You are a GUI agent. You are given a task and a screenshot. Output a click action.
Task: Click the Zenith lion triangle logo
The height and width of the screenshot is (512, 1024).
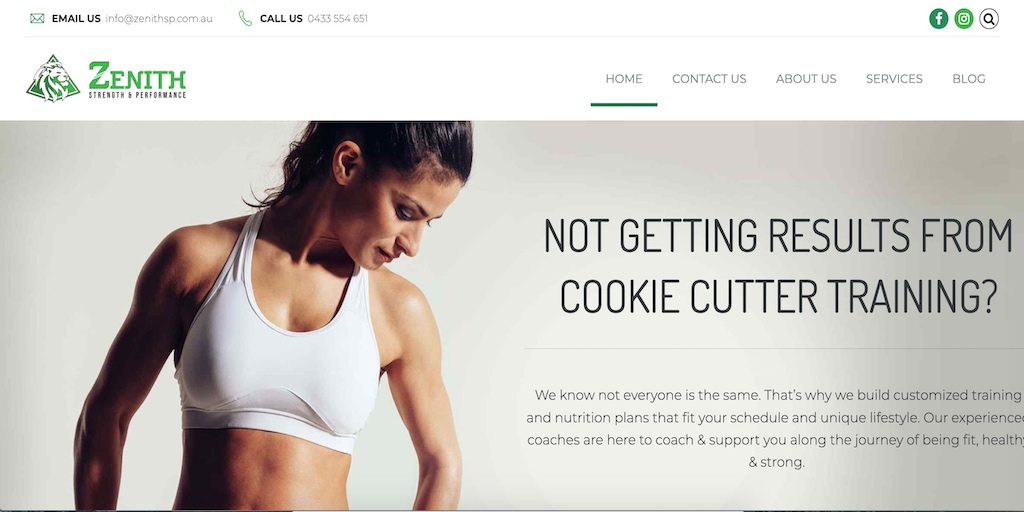click(53, 78)
